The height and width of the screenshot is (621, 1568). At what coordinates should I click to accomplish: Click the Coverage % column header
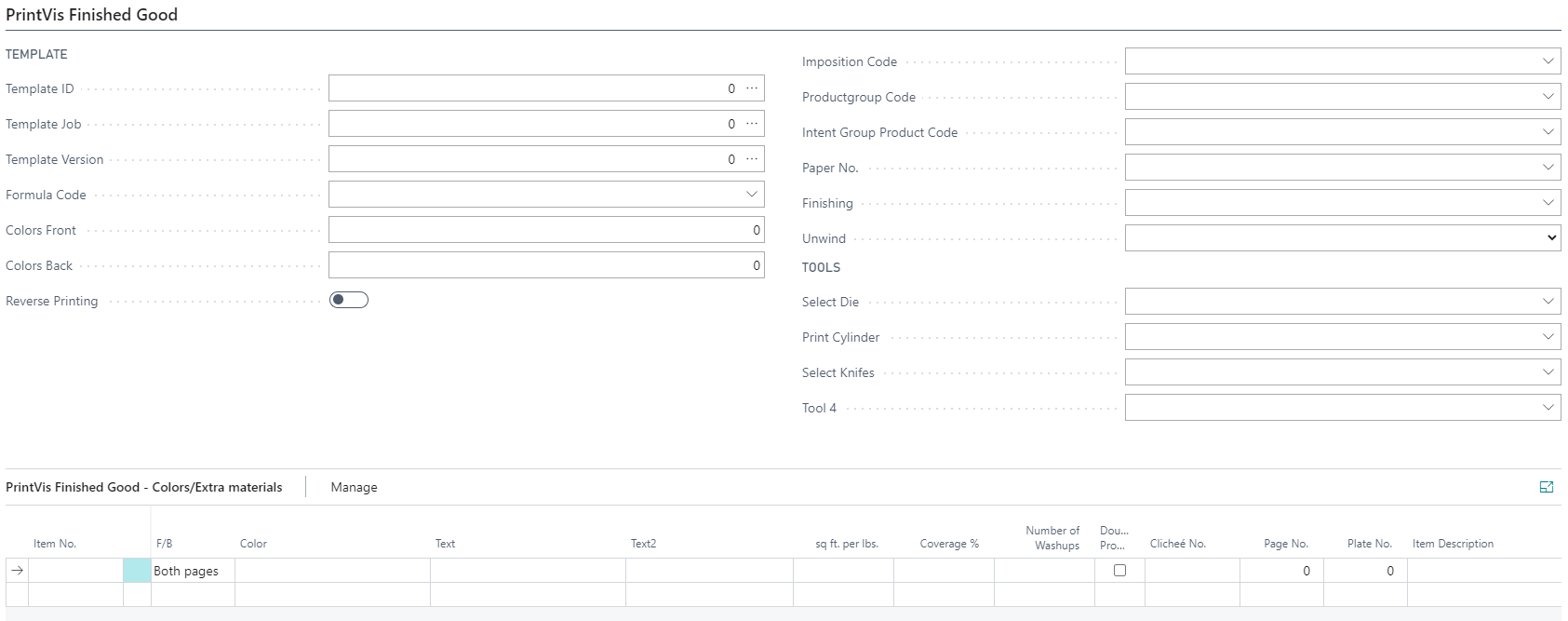point(949,544)
